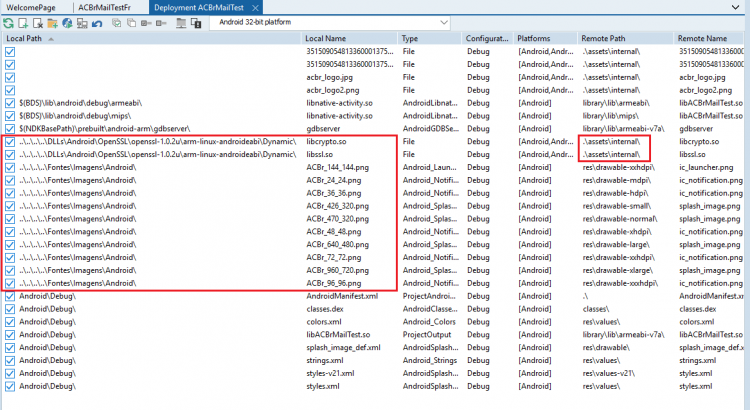The width and height of the screenshot is (750, 410).
Task: Click the styles.xml local name cell
Action: [322, 387]
